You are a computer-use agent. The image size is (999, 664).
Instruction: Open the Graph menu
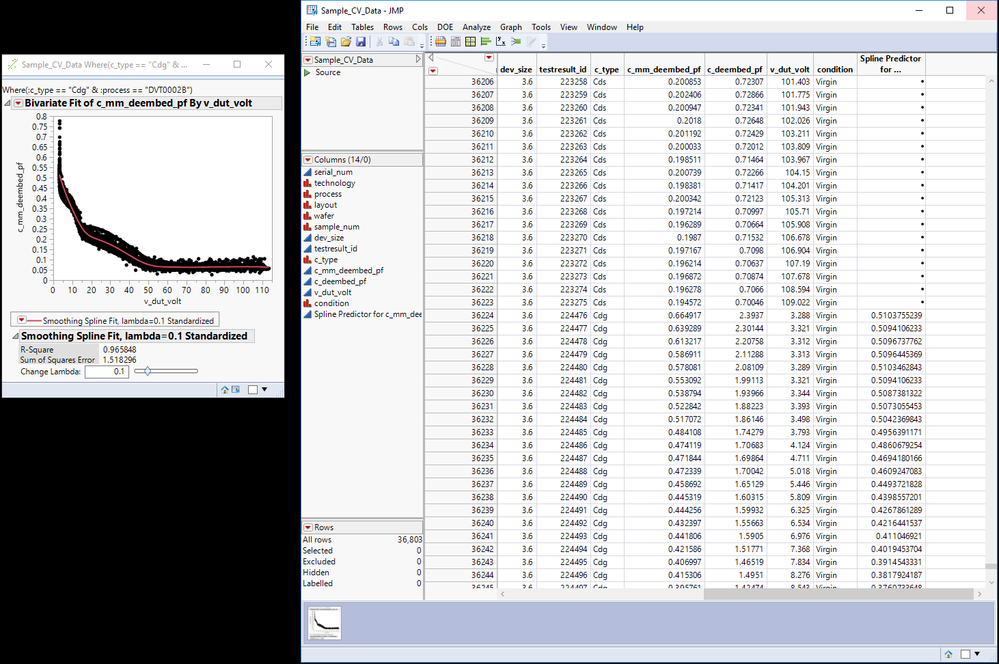511,27
